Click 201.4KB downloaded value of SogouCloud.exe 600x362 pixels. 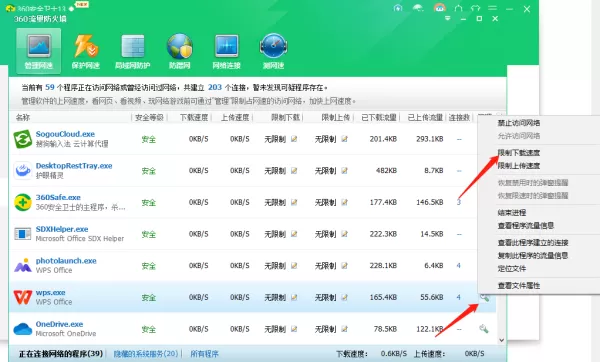383,139
